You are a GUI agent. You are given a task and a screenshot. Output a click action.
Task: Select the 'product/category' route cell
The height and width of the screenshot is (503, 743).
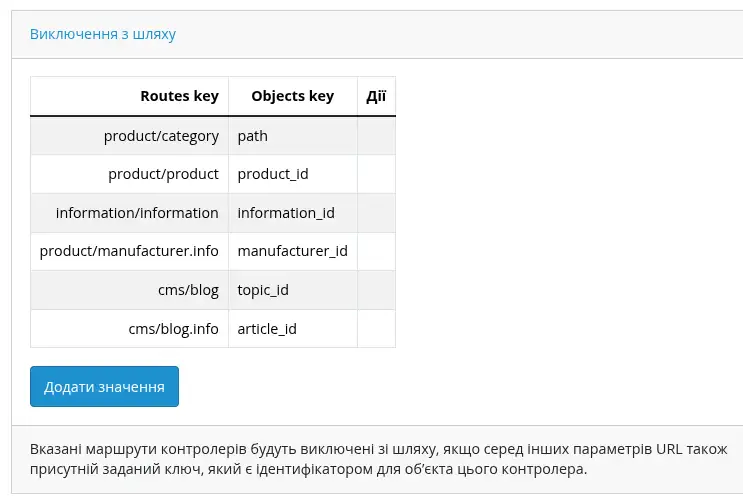(161, 136)
